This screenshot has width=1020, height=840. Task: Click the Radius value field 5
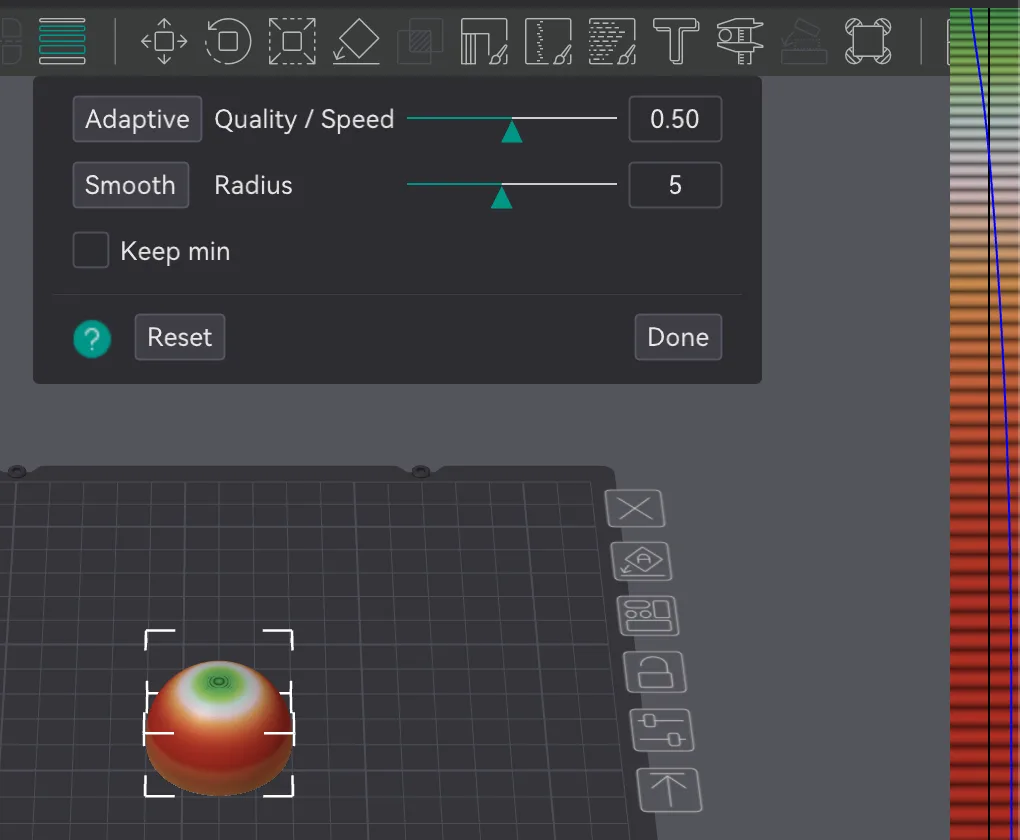pos(675,185)
